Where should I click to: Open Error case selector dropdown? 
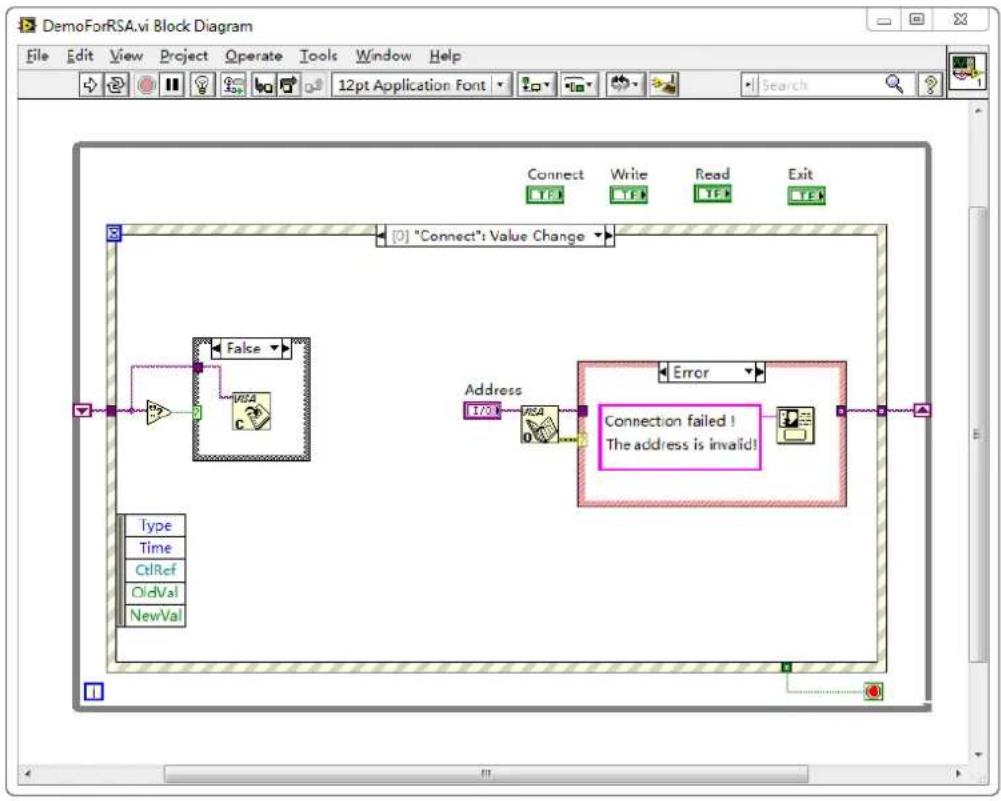tap(749, 371)
